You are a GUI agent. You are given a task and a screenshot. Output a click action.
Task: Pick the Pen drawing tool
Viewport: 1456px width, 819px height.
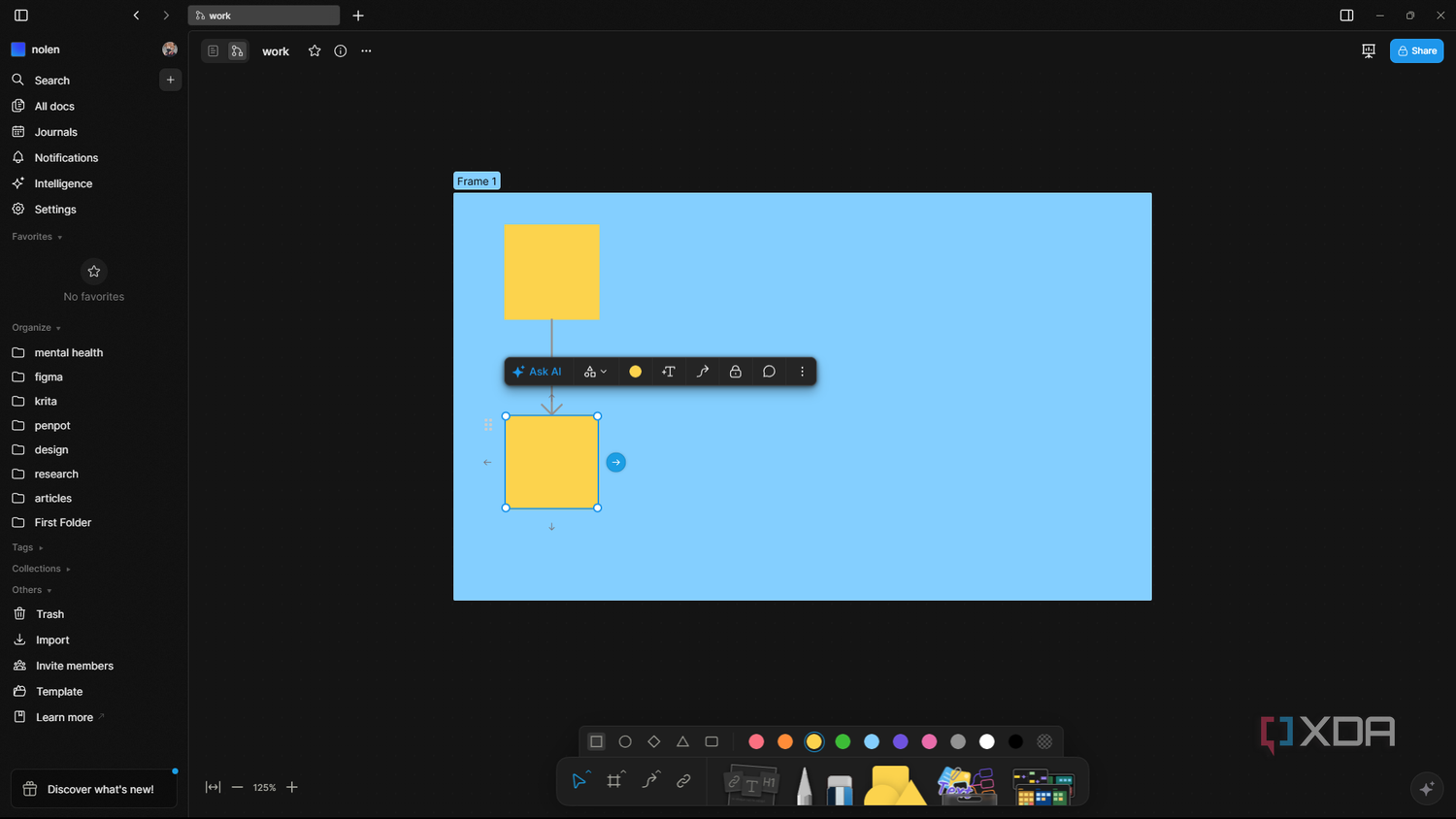coord(804,785)
